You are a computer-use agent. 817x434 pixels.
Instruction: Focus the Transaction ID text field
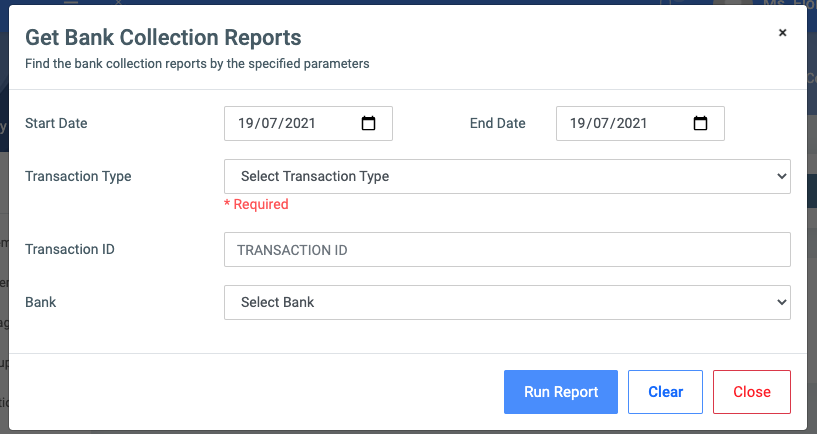tap(507, 250)
